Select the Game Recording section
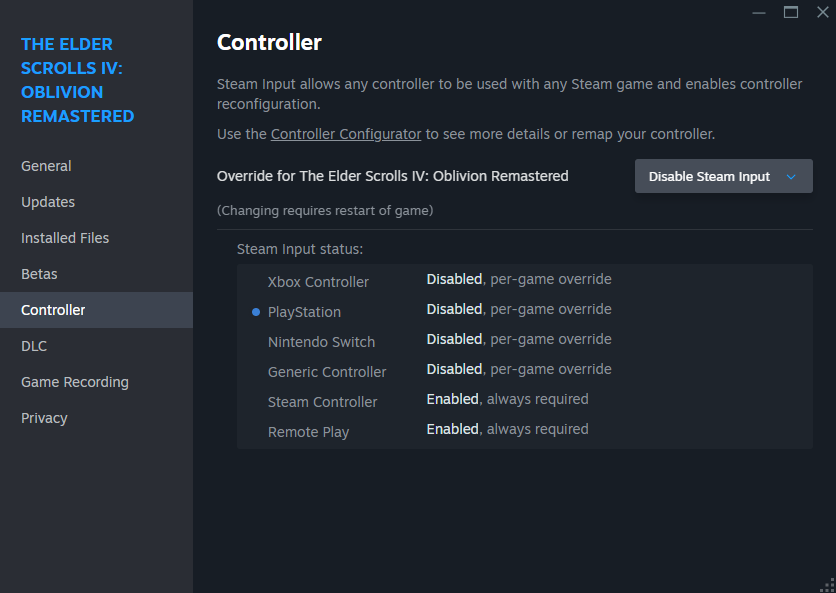The width and height of the screenshot is (836, 593). pos(74,381)
